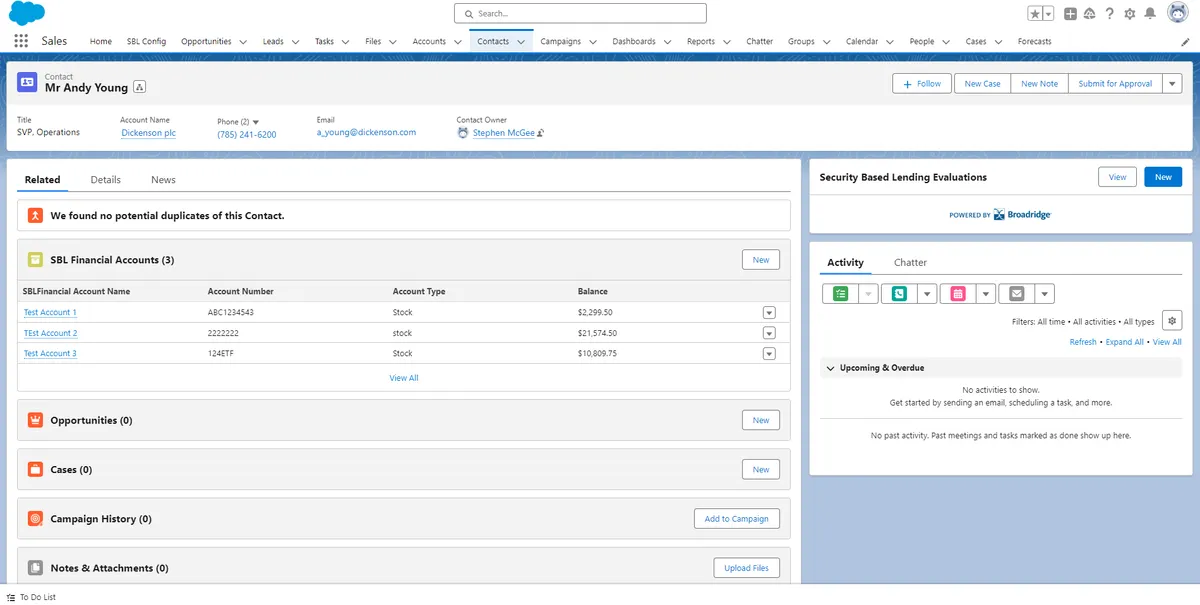
Task: Click New in Security Based Lending Evaluations
Action: (x=1163, y=177)
